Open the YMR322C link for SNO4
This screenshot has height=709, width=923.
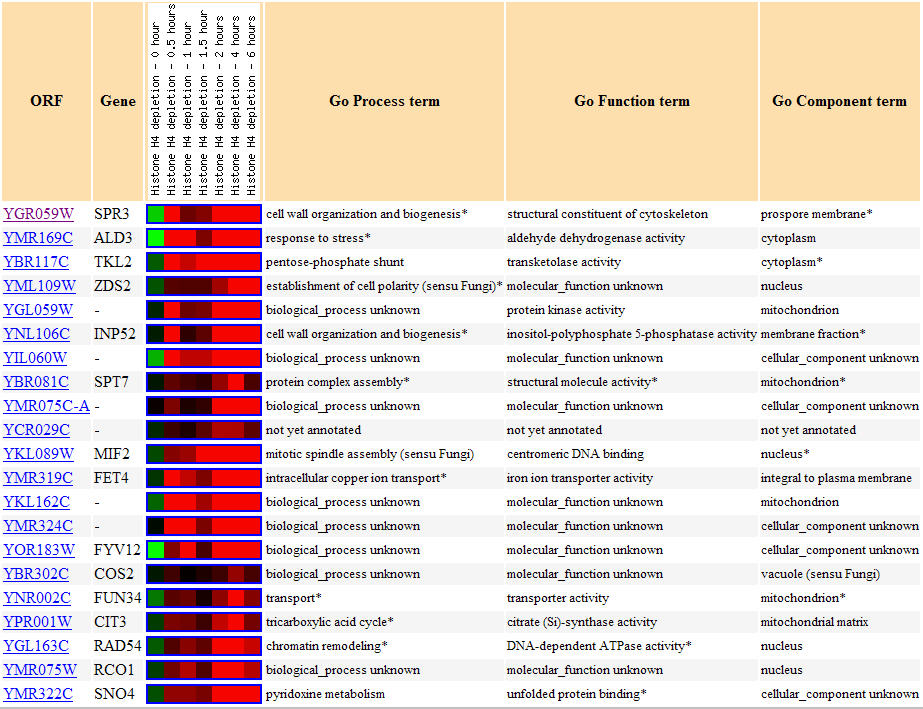(38, 694)
